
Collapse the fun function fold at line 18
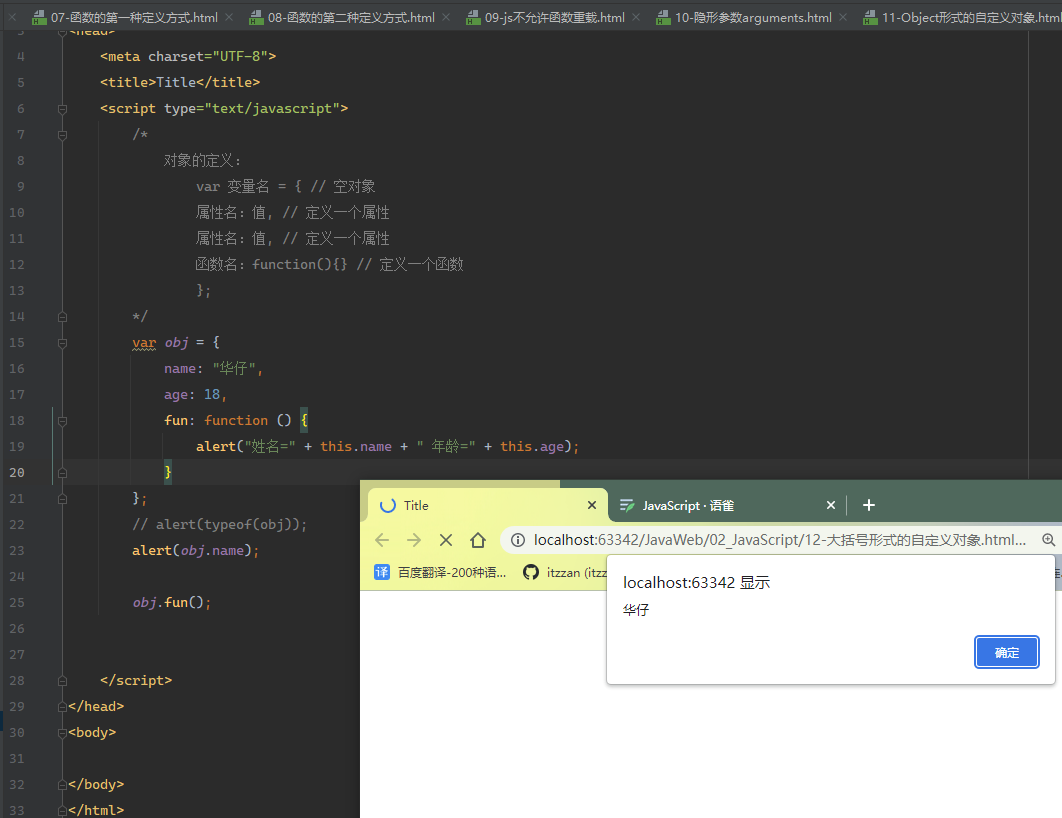[x=62, y=421]
